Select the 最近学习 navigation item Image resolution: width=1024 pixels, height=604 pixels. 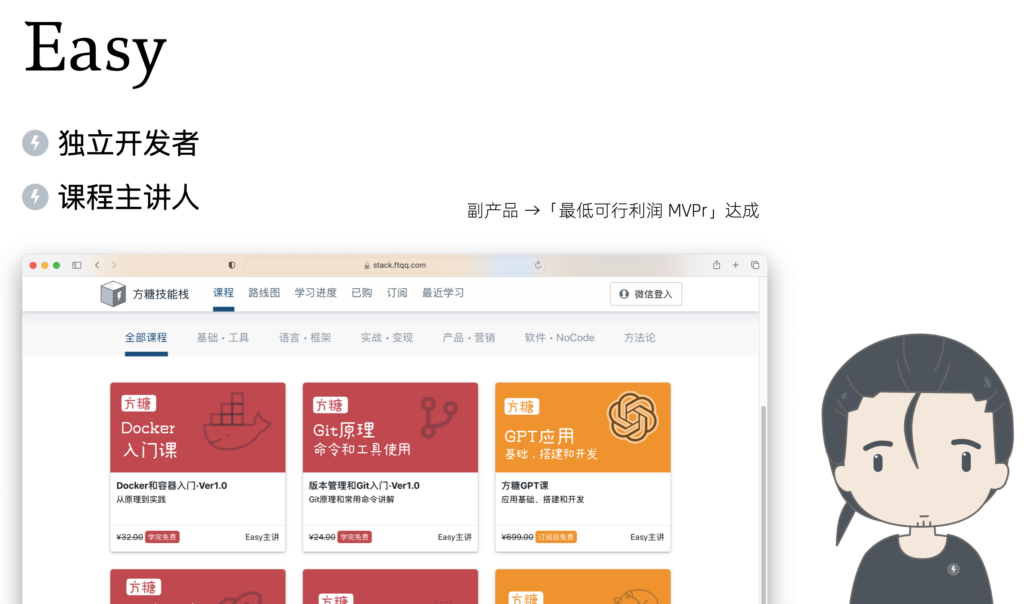pos(442,293)
